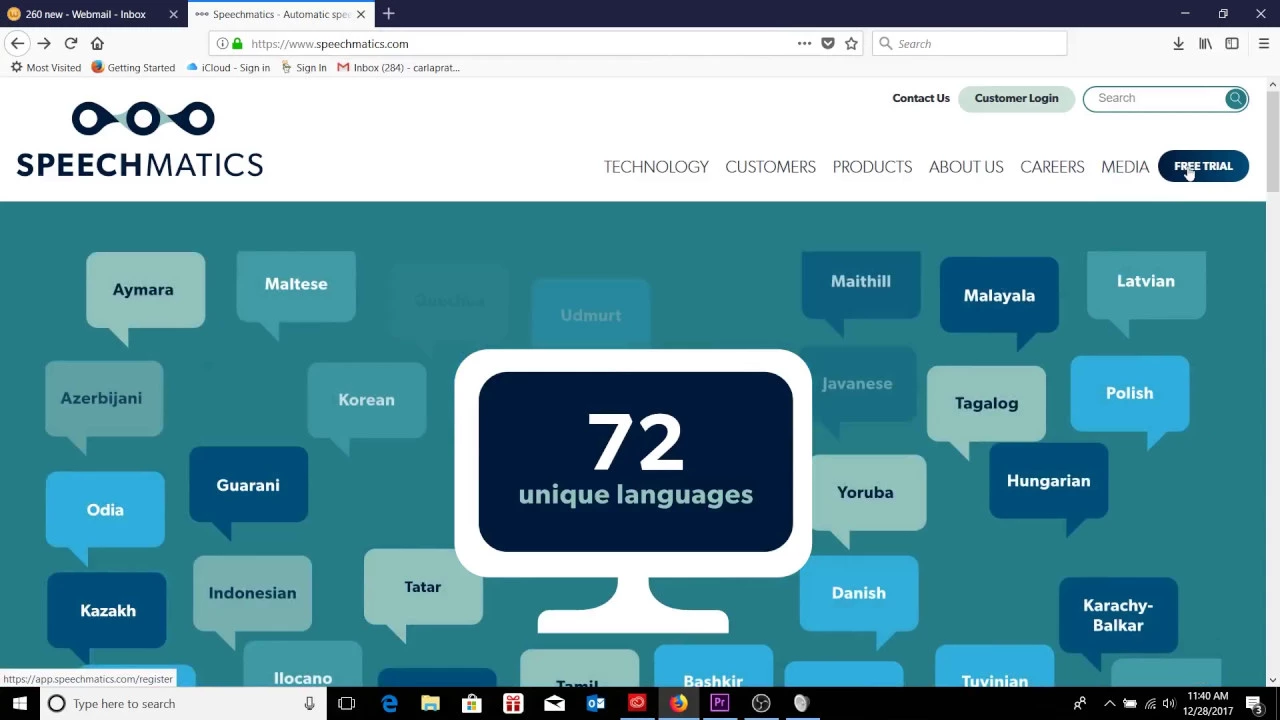Click the website Search input field

pos(1155,98)
